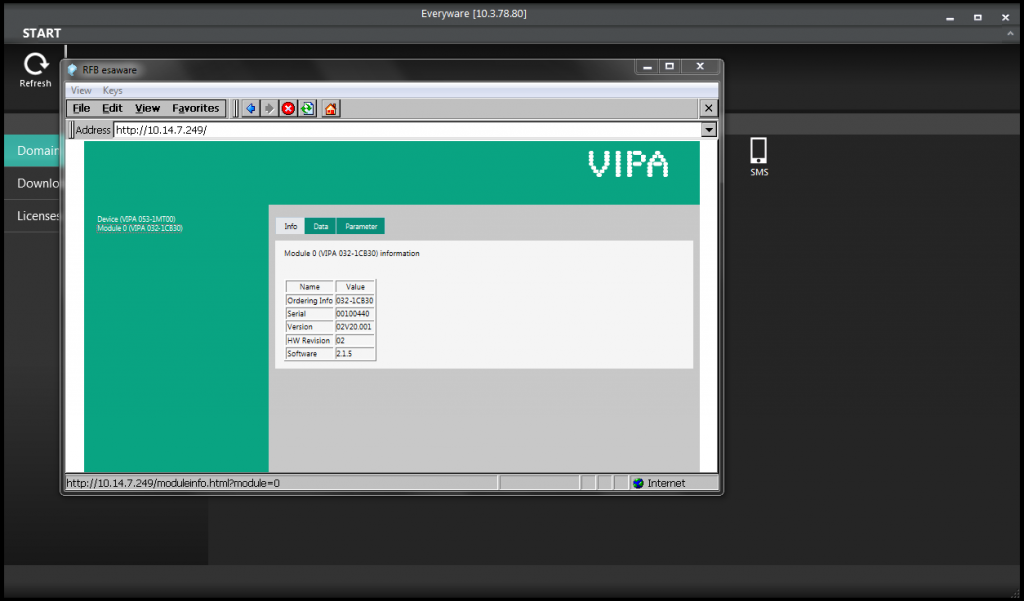Select the Download sidebar item
The width and height of the screenshot is (1024, 601).
33,184
